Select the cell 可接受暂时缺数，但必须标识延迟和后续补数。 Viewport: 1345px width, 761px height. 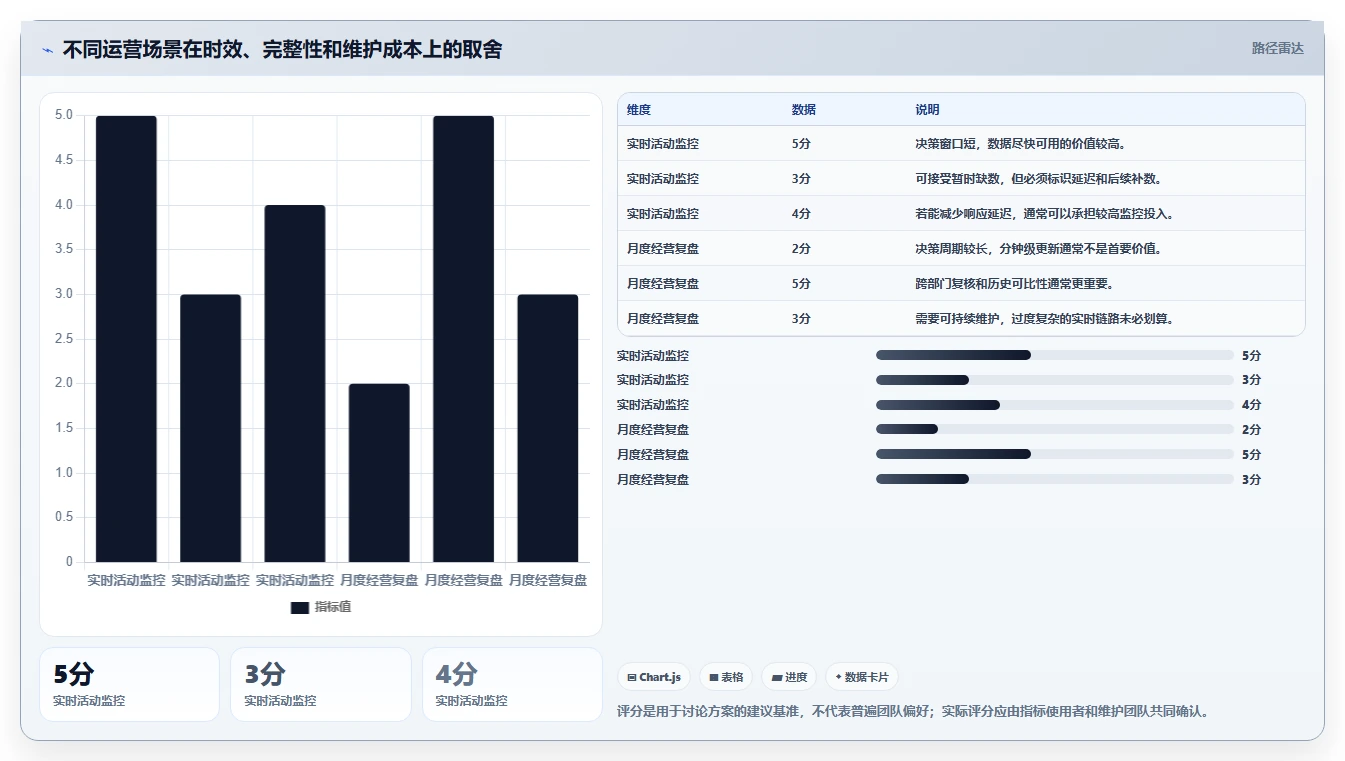pyautogui.click(x=1038, y=179)
